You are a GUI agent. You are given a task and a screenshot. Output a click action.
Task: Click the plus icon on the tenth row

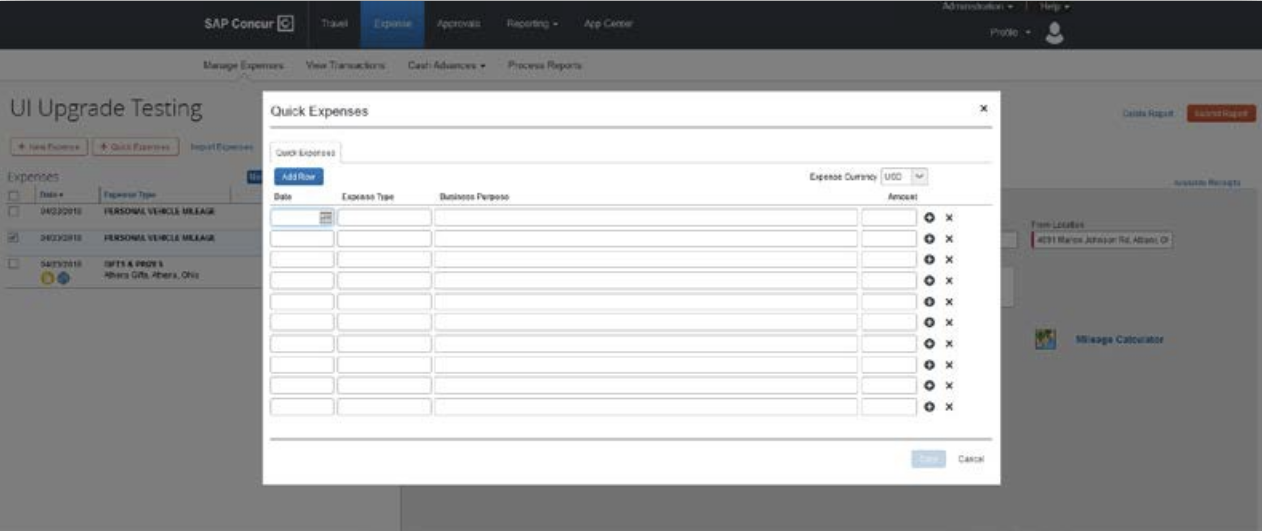(929, 406)
